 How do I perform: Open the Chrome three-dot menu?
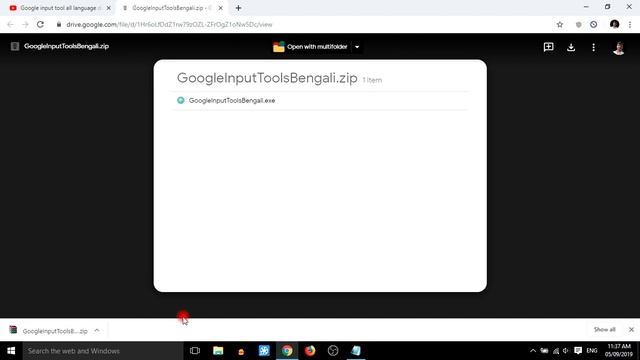pyautogui.click(x=630, y=24)
